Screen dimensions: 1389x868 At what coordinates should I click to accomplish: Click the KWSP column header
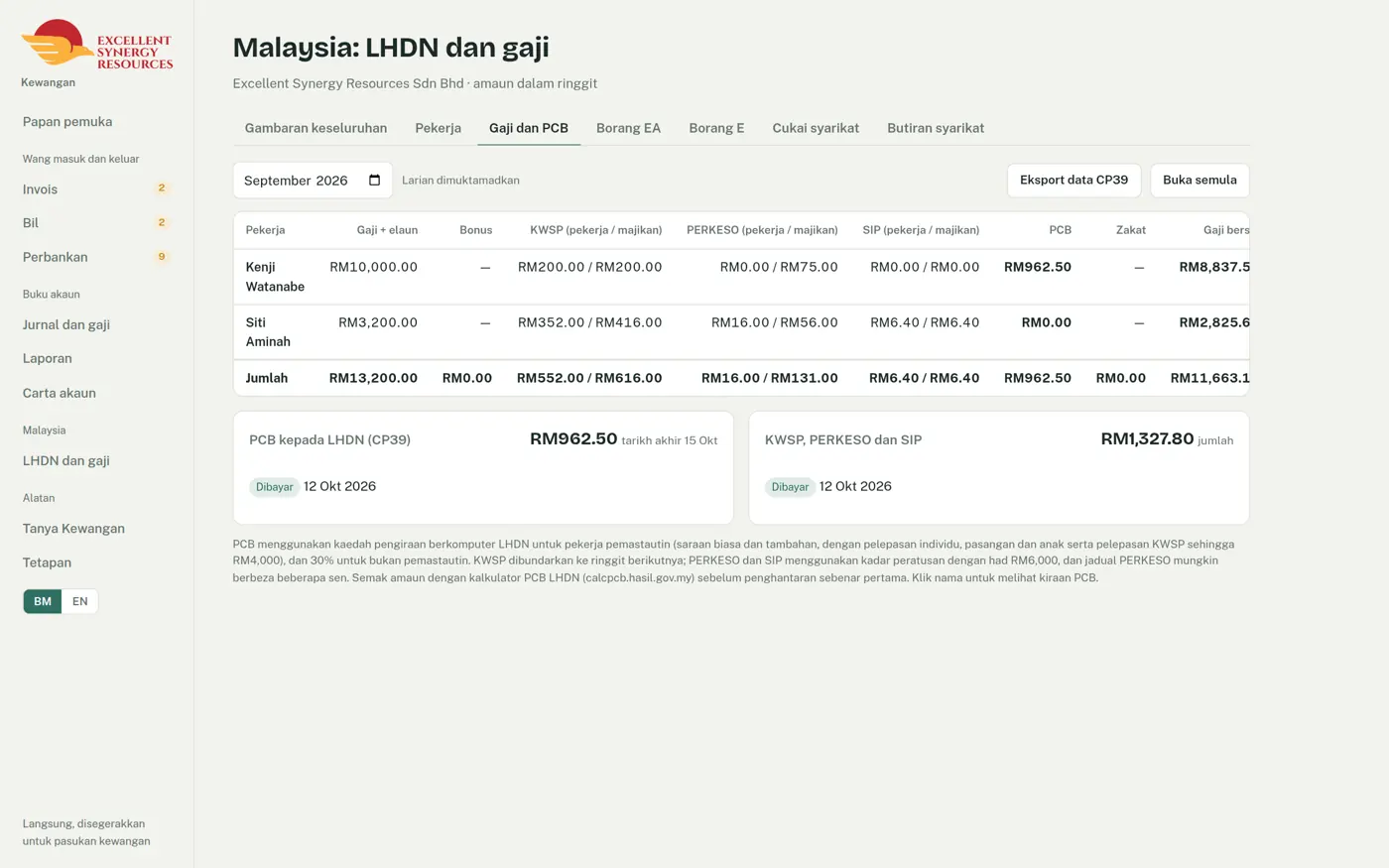click(595, 230)
